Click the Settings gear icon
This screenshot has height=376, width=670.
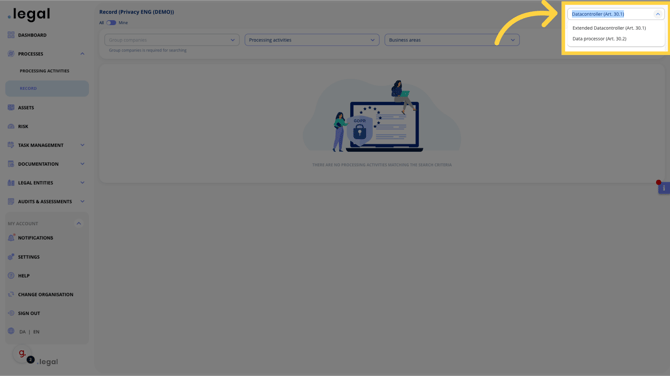point(11,257)
